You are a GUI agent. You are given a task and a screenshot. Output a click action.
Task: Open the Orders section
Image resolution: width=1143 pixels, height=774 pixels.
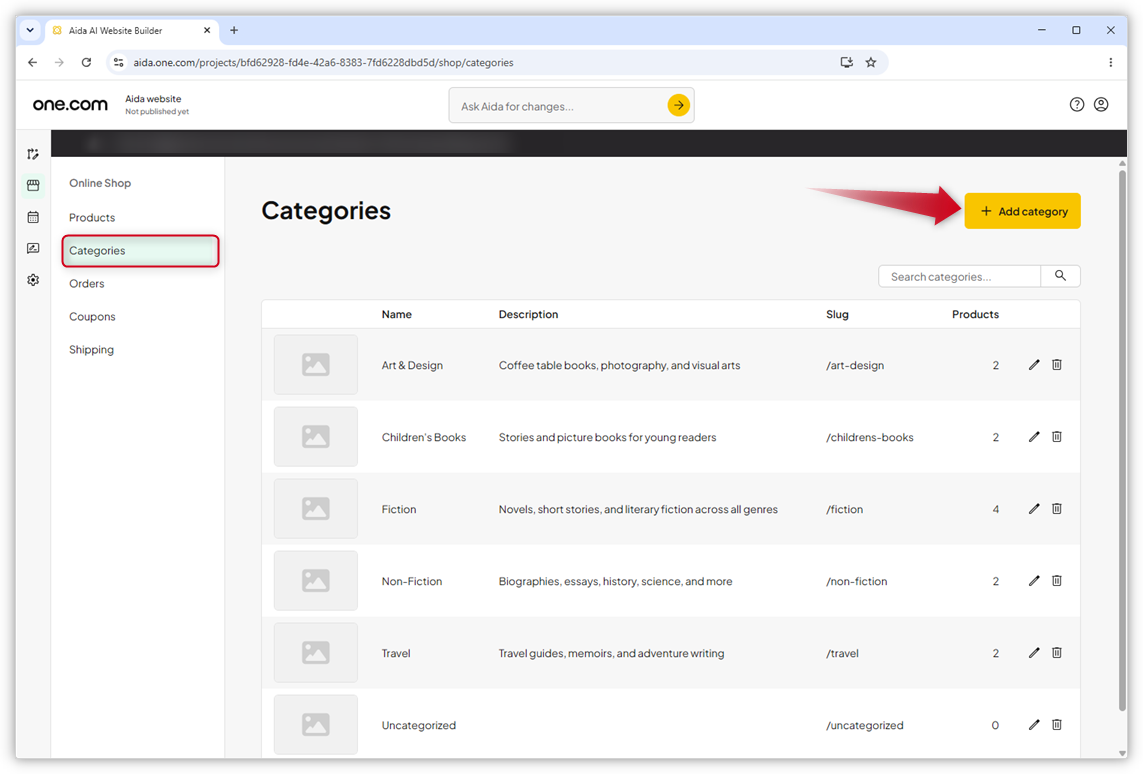(x=87, y=284)
